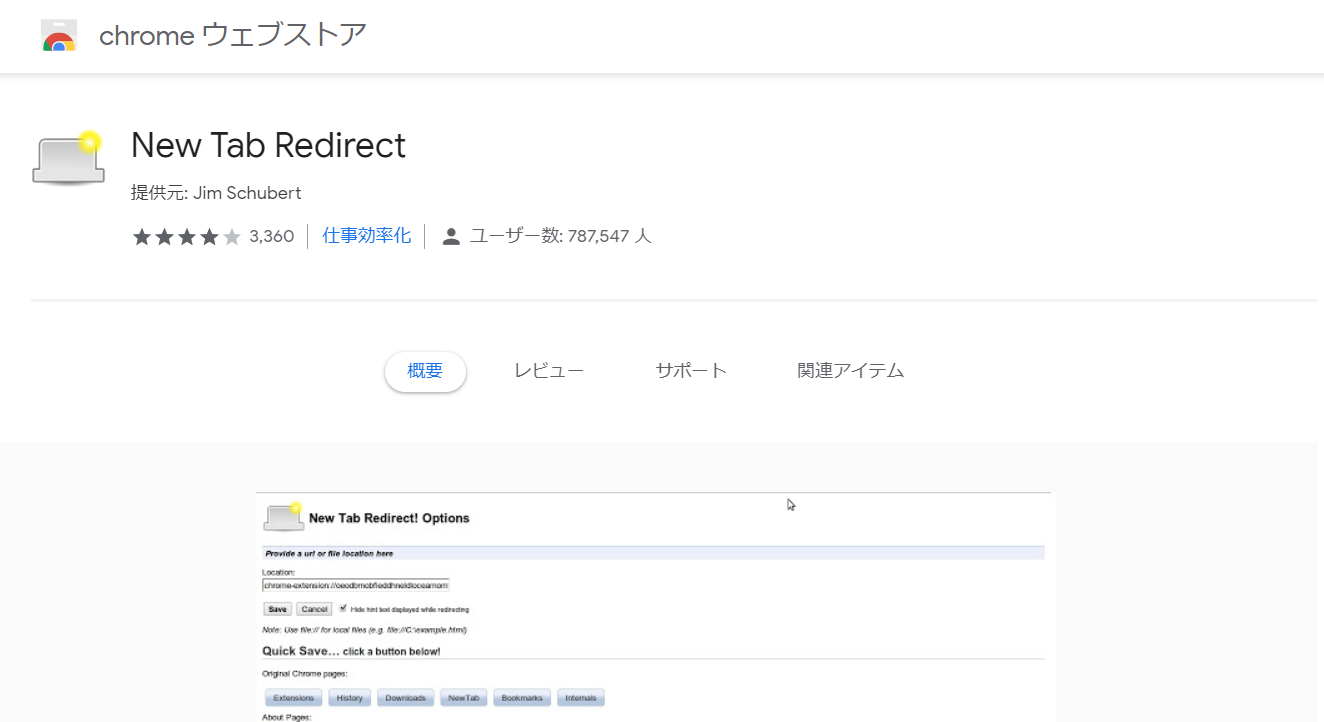Click Bookmarks quick save button
Screen dimensions: 1324x722
[522, 698]
